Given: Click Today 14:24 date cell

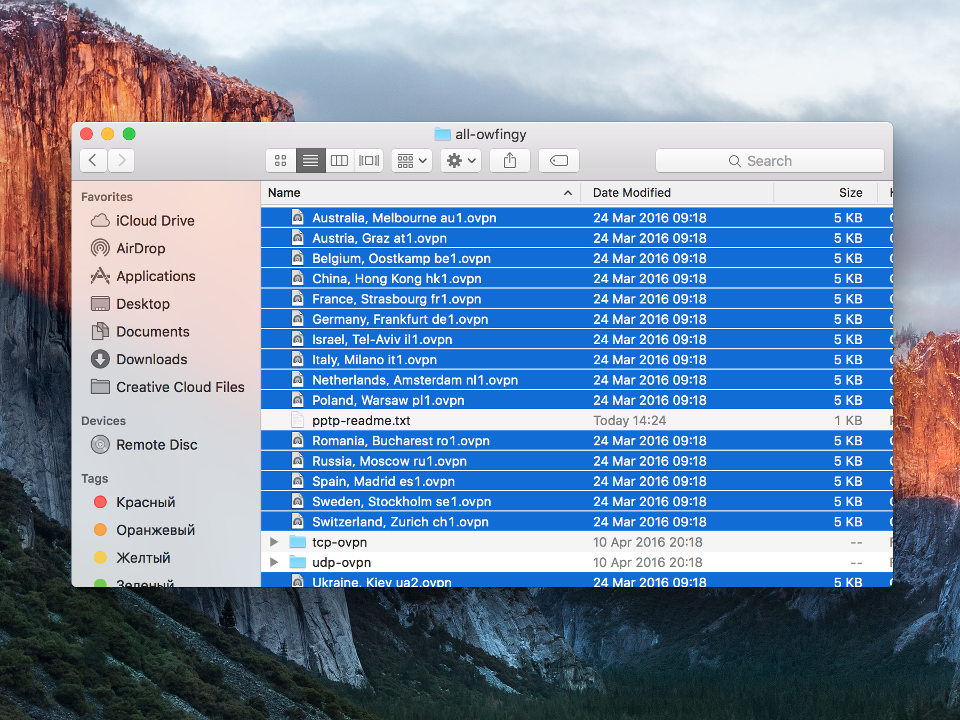Looking at the screenshot, I should (629, 421).
